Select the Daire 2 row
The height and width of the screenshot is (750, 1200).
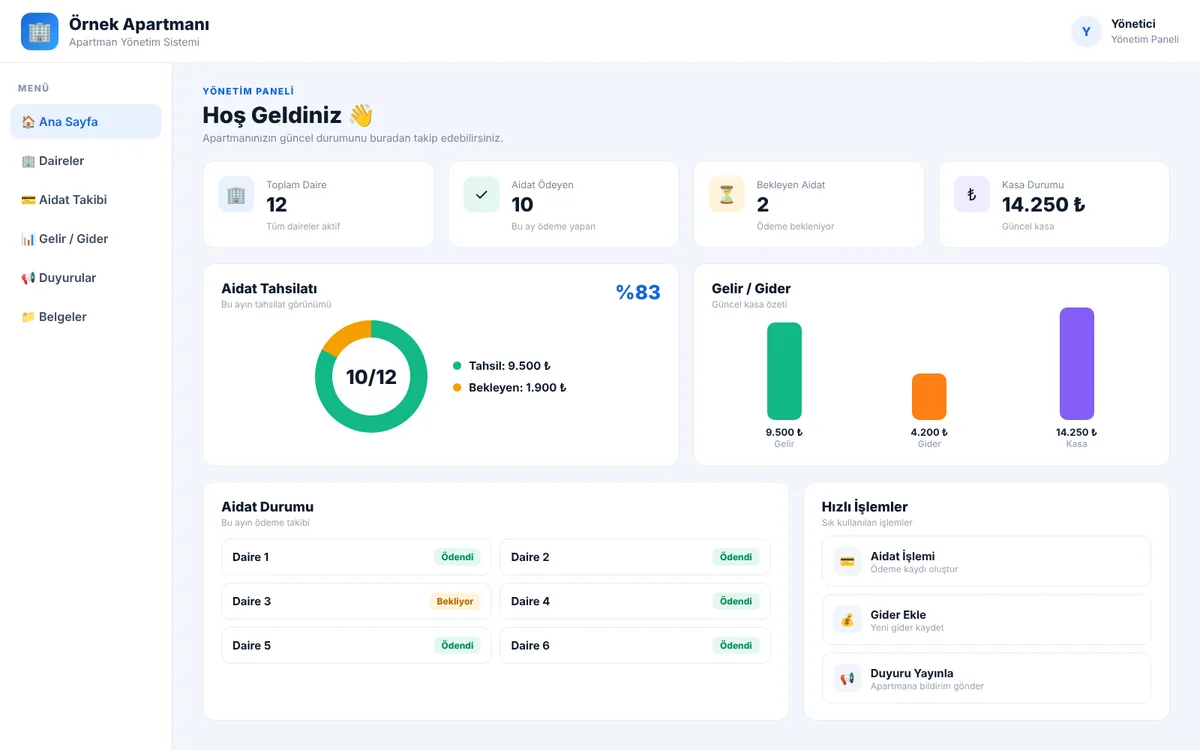click(635, 557)
